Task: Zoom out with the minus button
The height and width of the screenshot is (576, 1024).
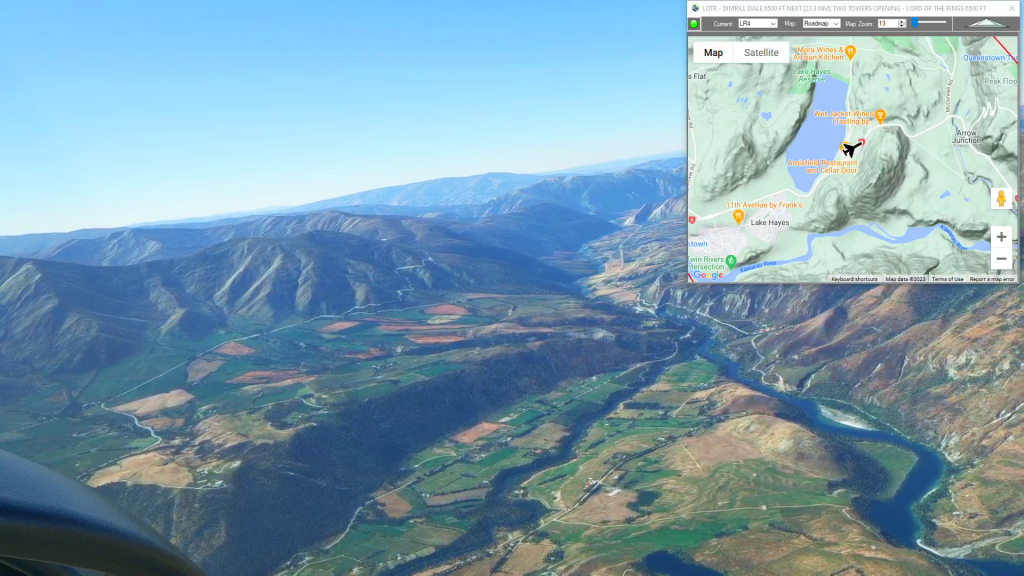Action: pyautogui.click(x=1001, y=259)
